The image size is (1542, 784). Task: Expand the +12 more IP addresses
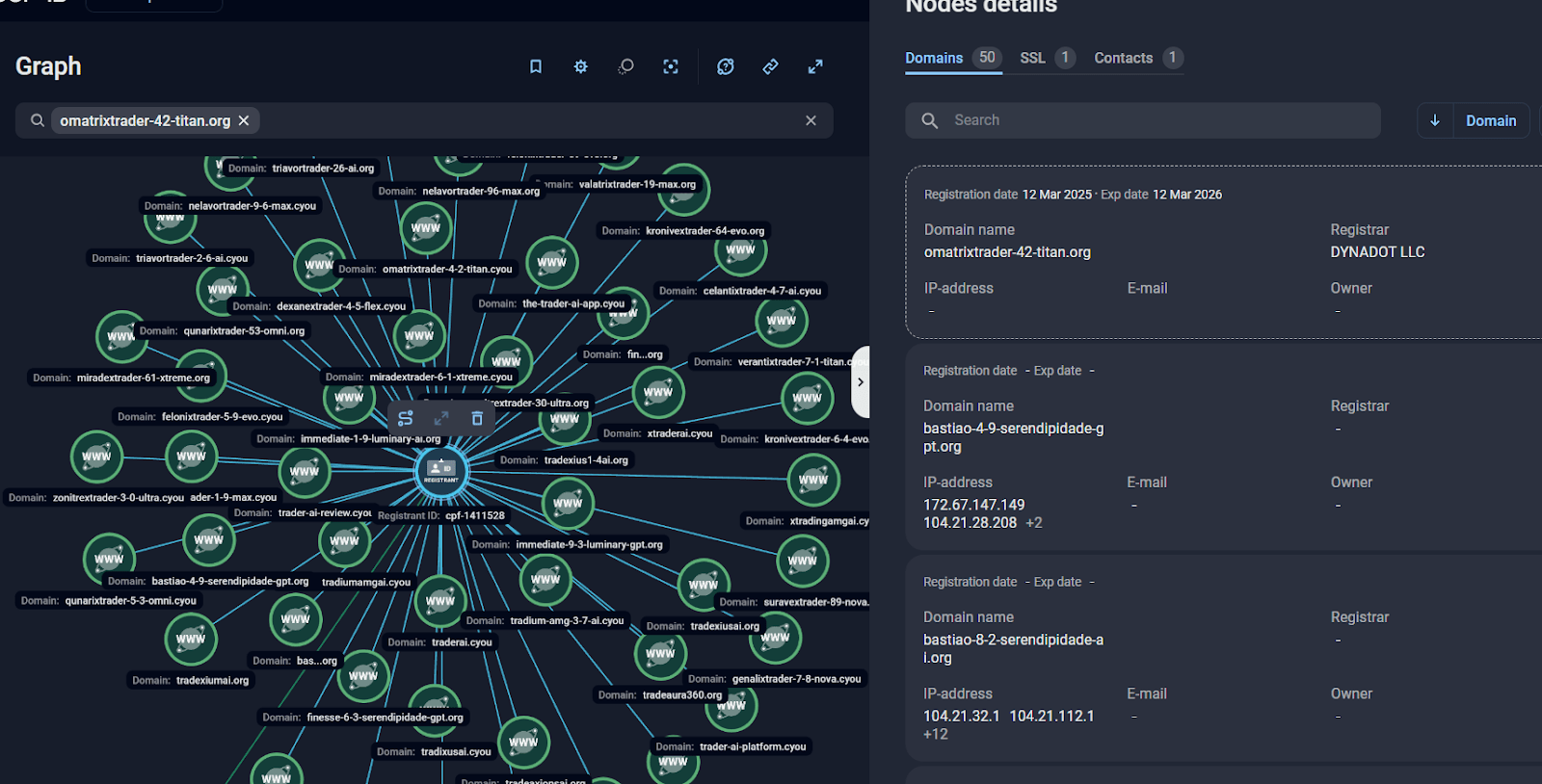tap(935, 734)
